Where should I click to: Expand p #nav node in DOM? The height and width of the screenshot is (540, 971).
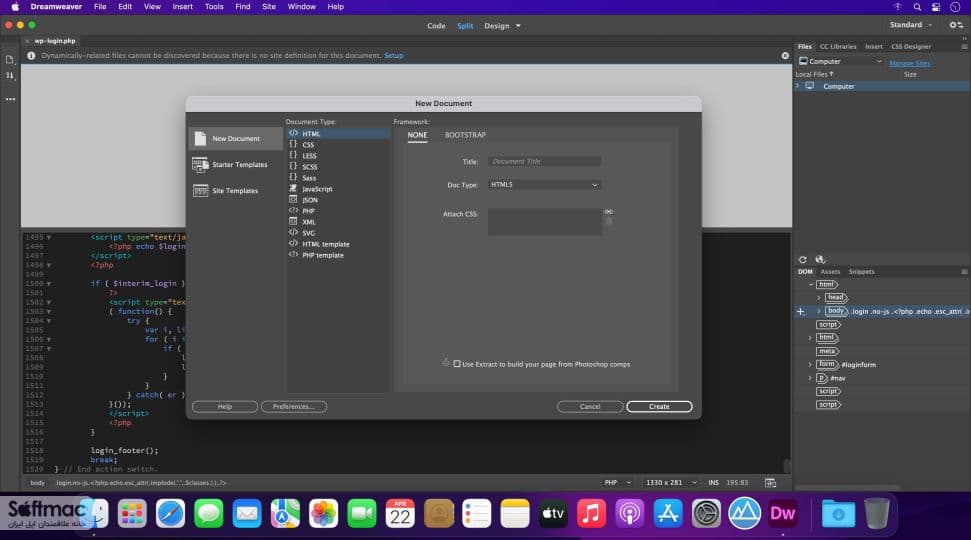point(810,378)
